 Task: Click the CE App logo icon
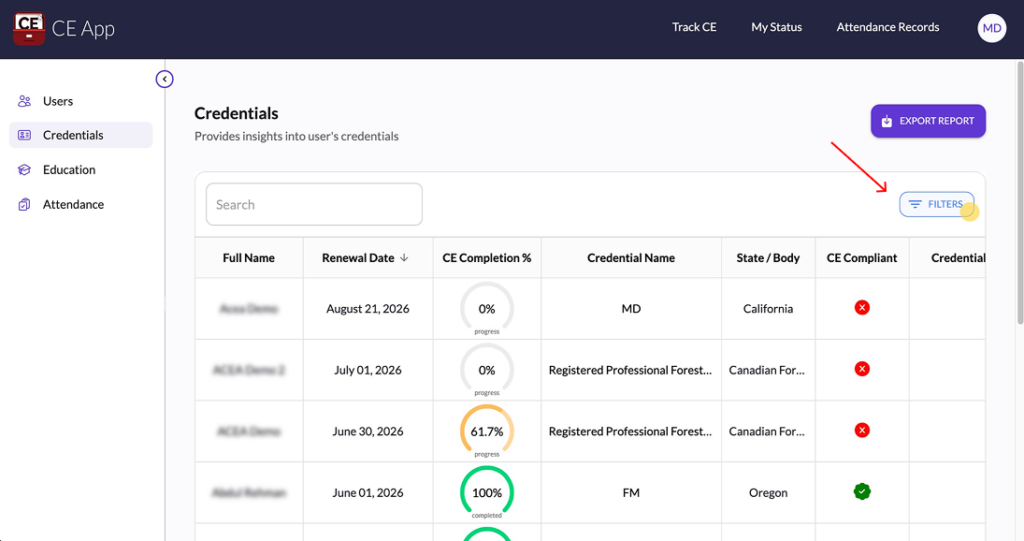[x=29, y=28]
